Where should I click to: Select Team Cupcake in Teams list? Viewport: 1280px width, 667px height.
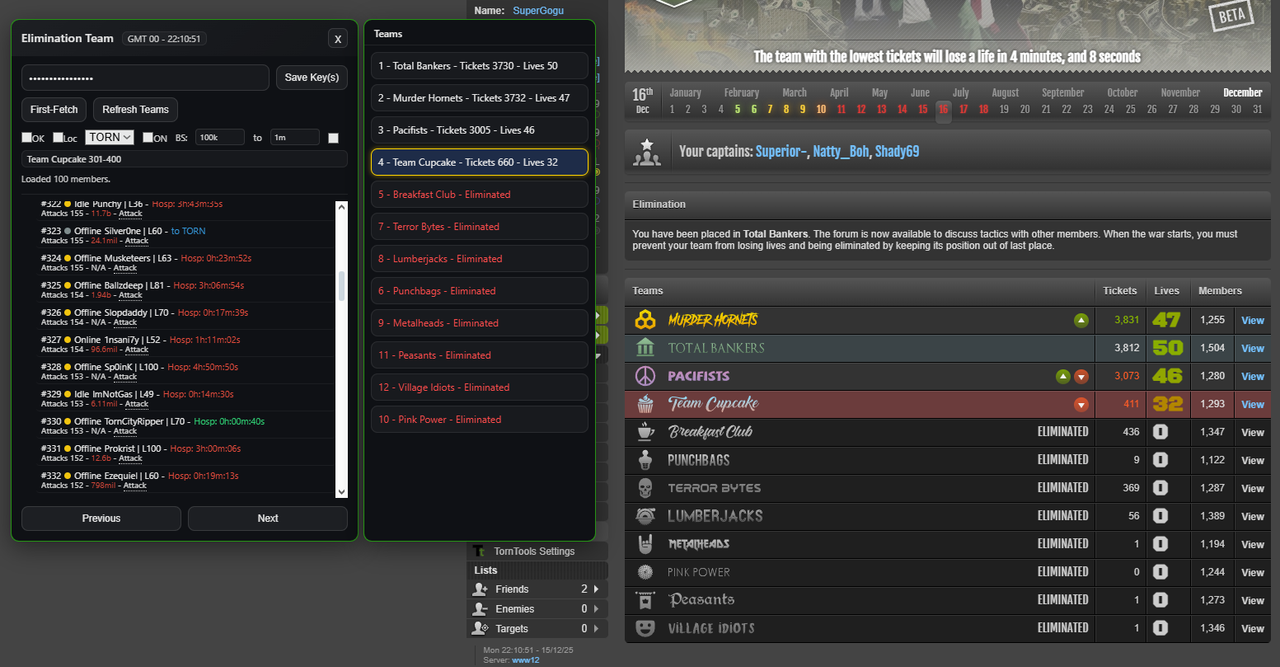click(x=479, y=162)
